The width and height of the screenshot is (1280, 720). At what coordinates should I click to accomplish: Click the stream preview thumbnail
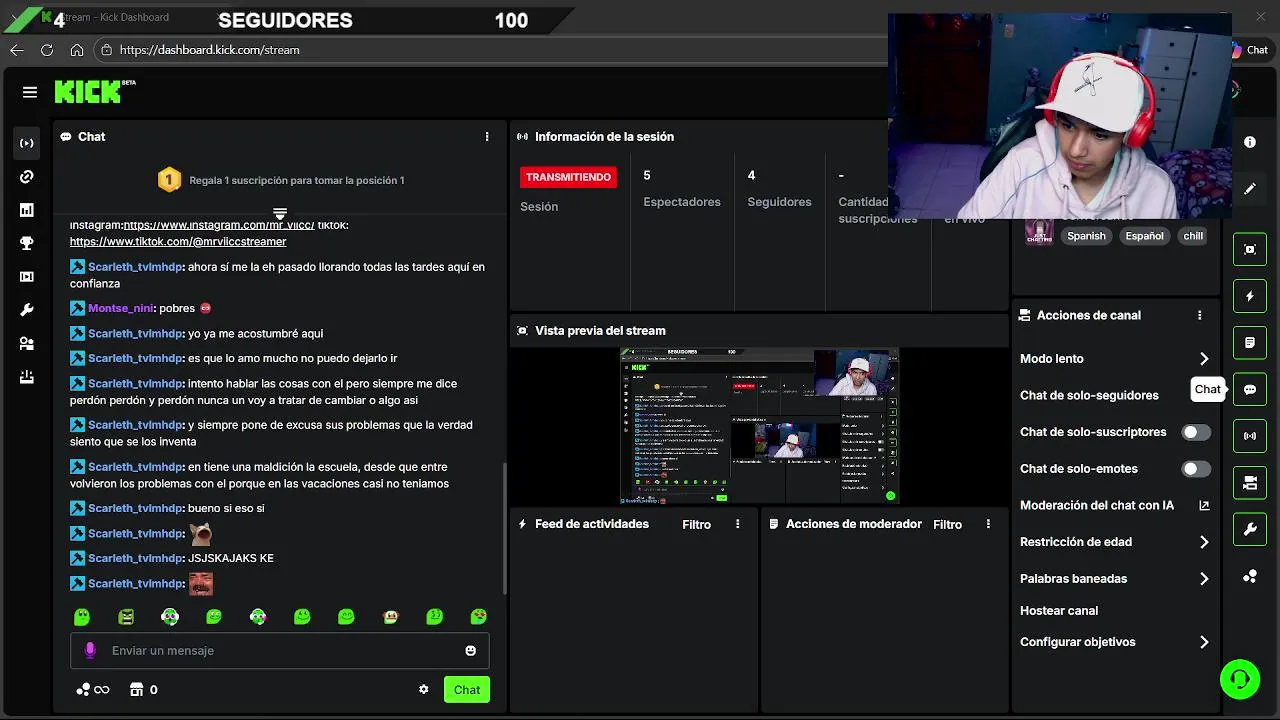[759, 425]
